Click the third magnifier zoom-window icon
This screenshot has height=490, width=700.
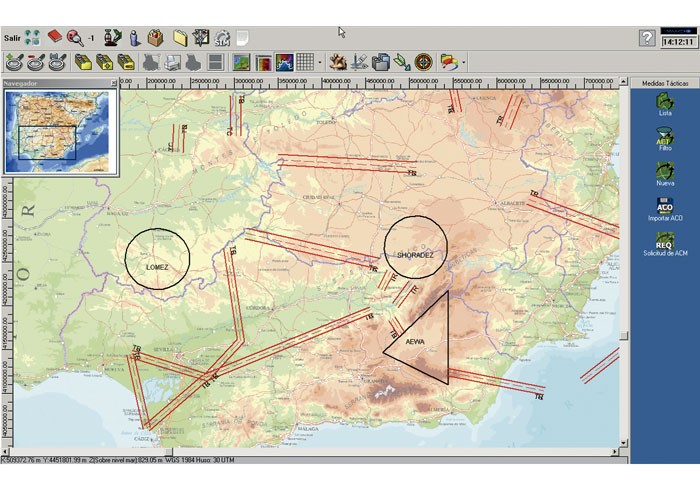pyautogui.click(x=57, y=62)
